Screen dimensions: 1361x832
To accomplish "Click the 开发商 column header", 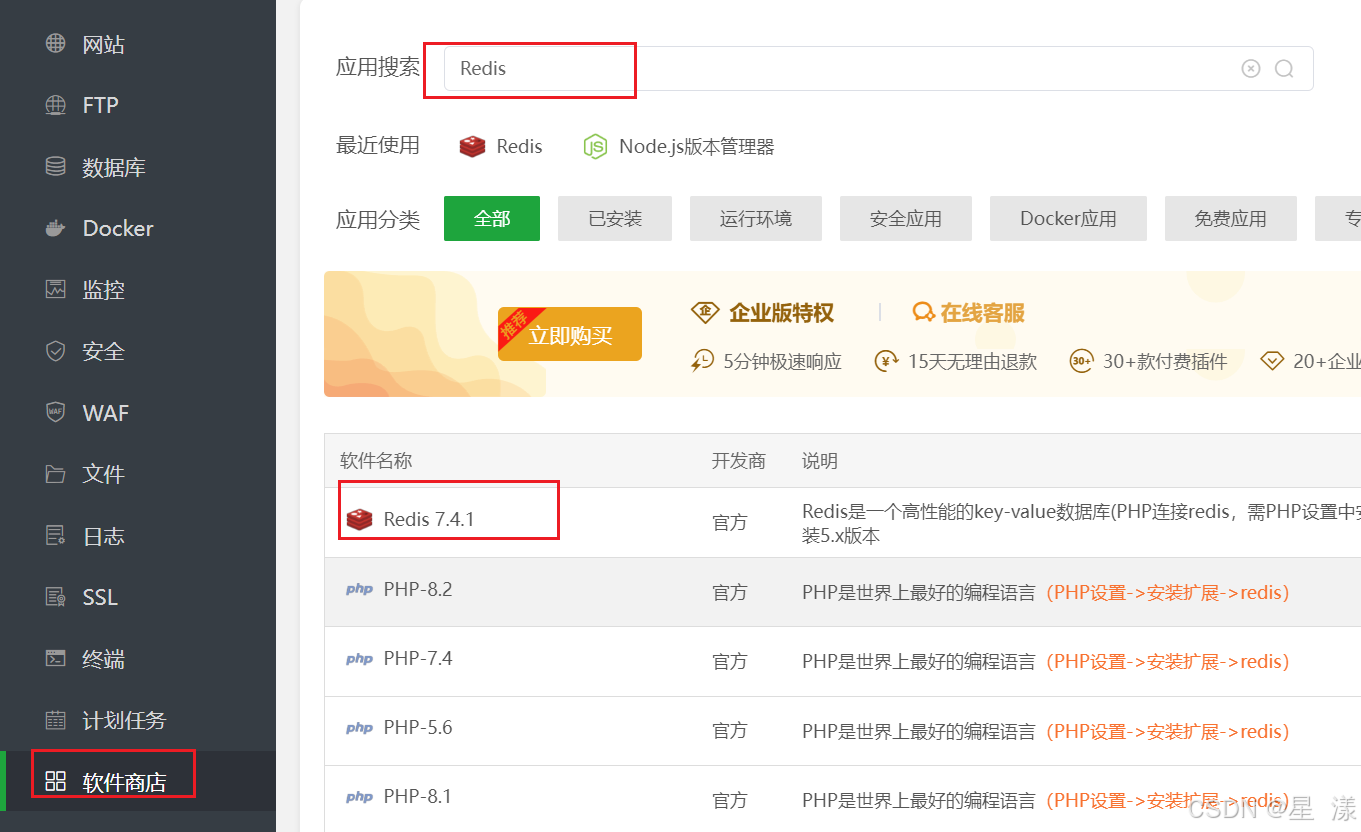I will (x=739, y=461).
